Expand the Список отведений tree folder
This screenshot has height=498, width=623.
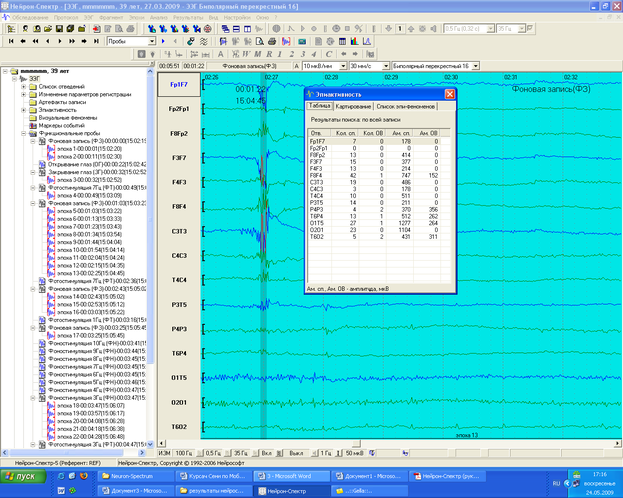(x=23, y=88)
